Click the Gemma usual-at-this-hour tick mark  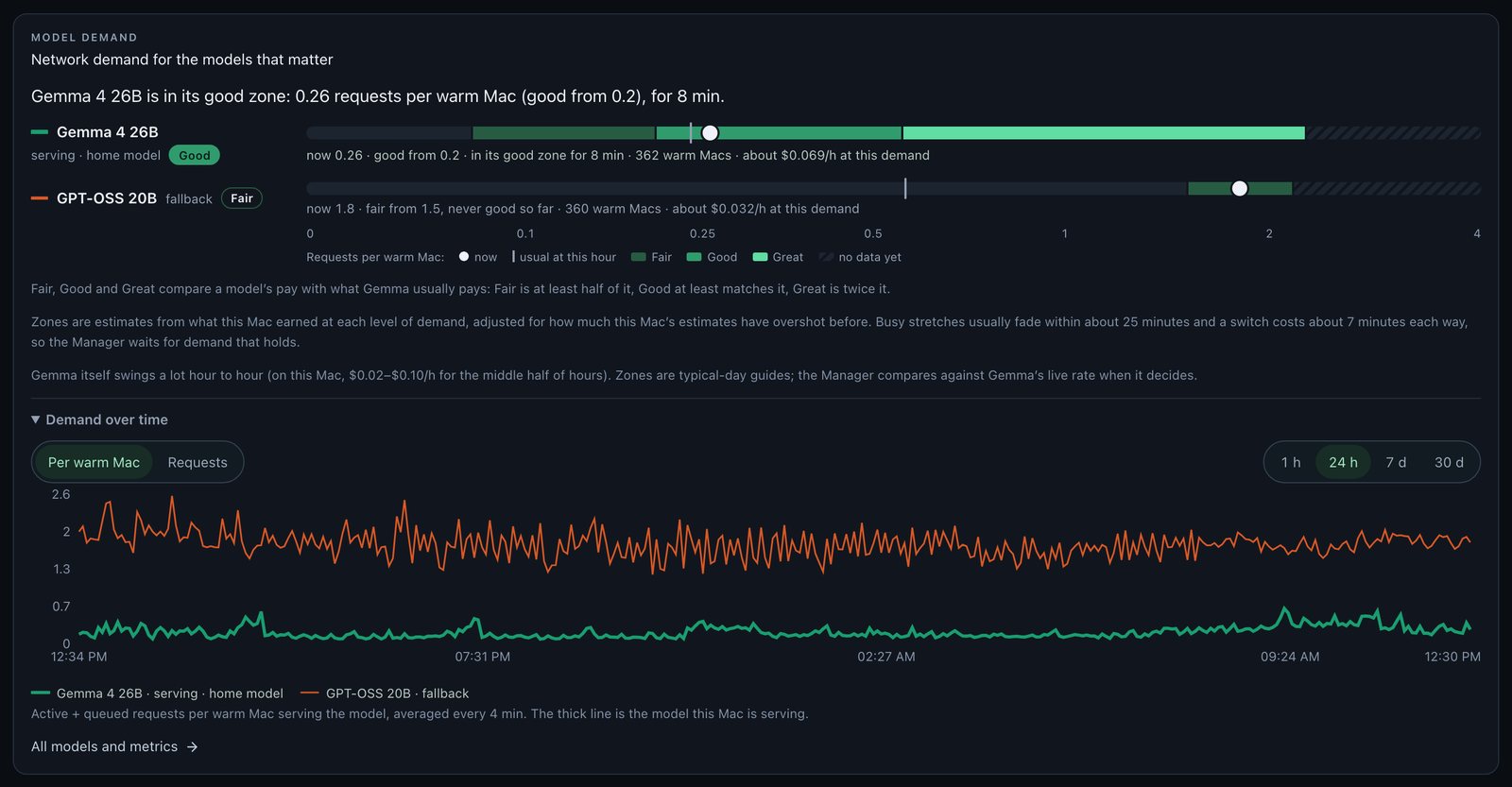[691, 133]
